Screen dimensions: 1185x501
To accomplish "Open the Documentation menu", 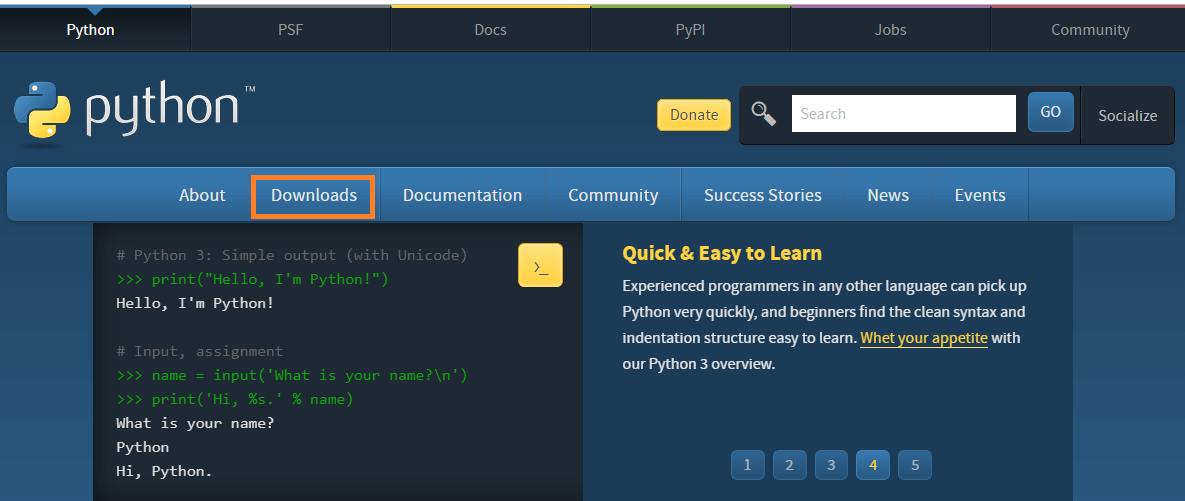I will (463, 195).
